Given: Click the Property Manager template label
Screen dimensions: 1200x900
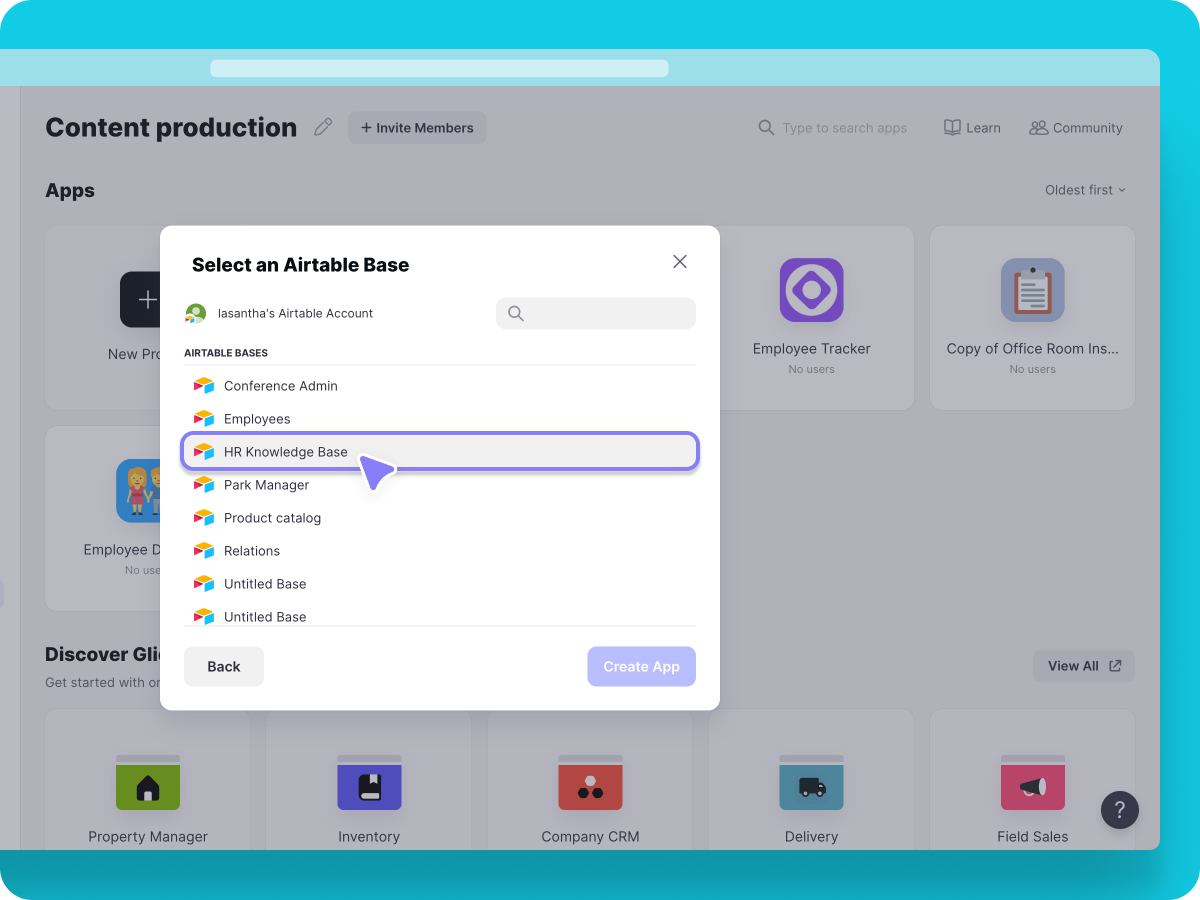Looking at the screenshot, I should tap(148, 837).
